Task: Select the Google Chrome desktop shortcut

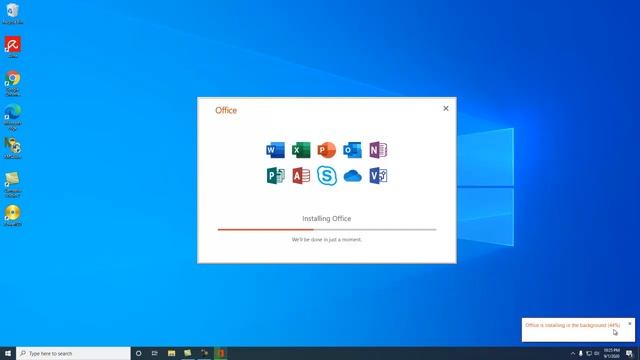Action: pos(13,83)
